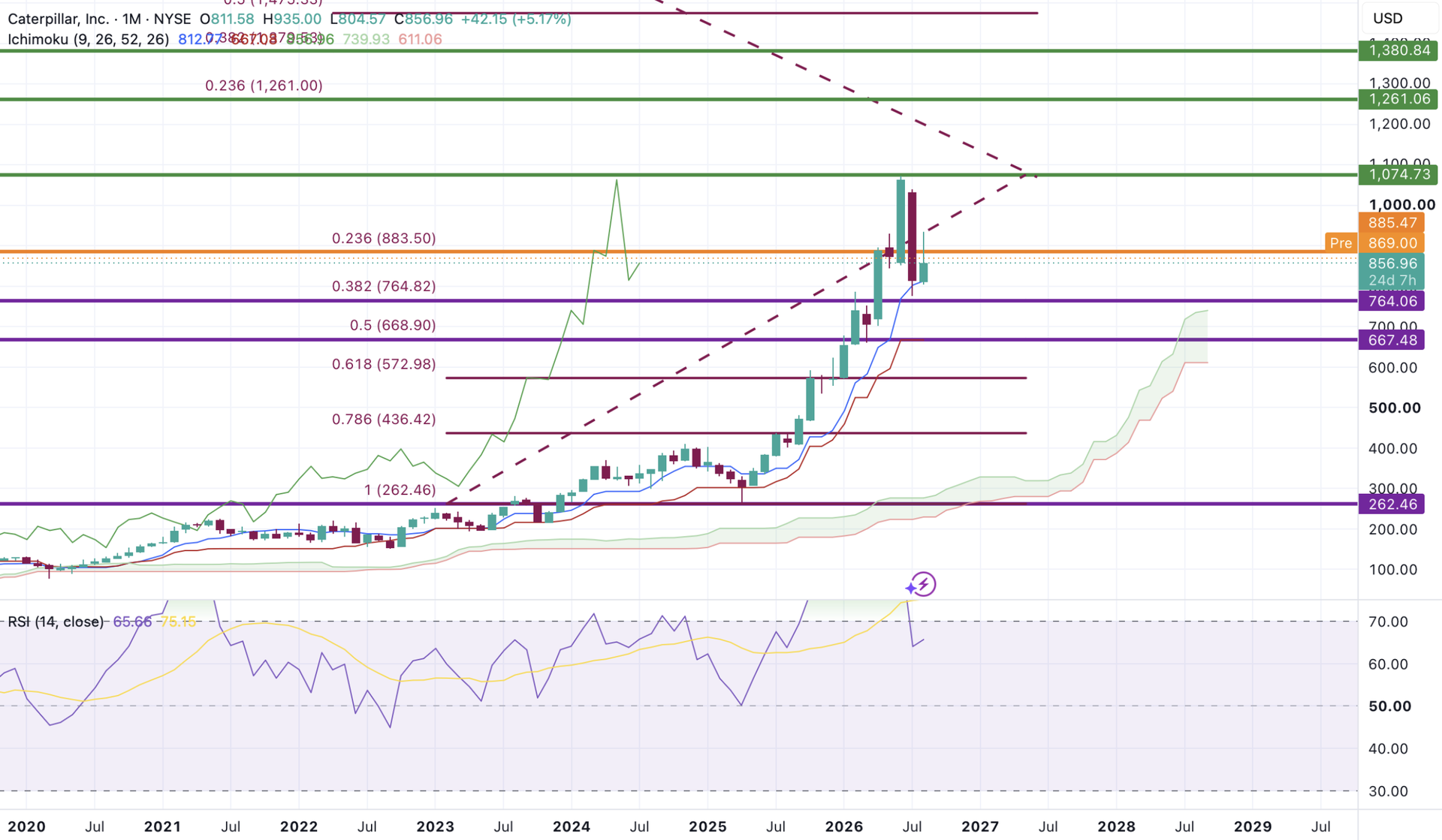Click the low value L804.57

pyautogui.click(x=357, y=19)
